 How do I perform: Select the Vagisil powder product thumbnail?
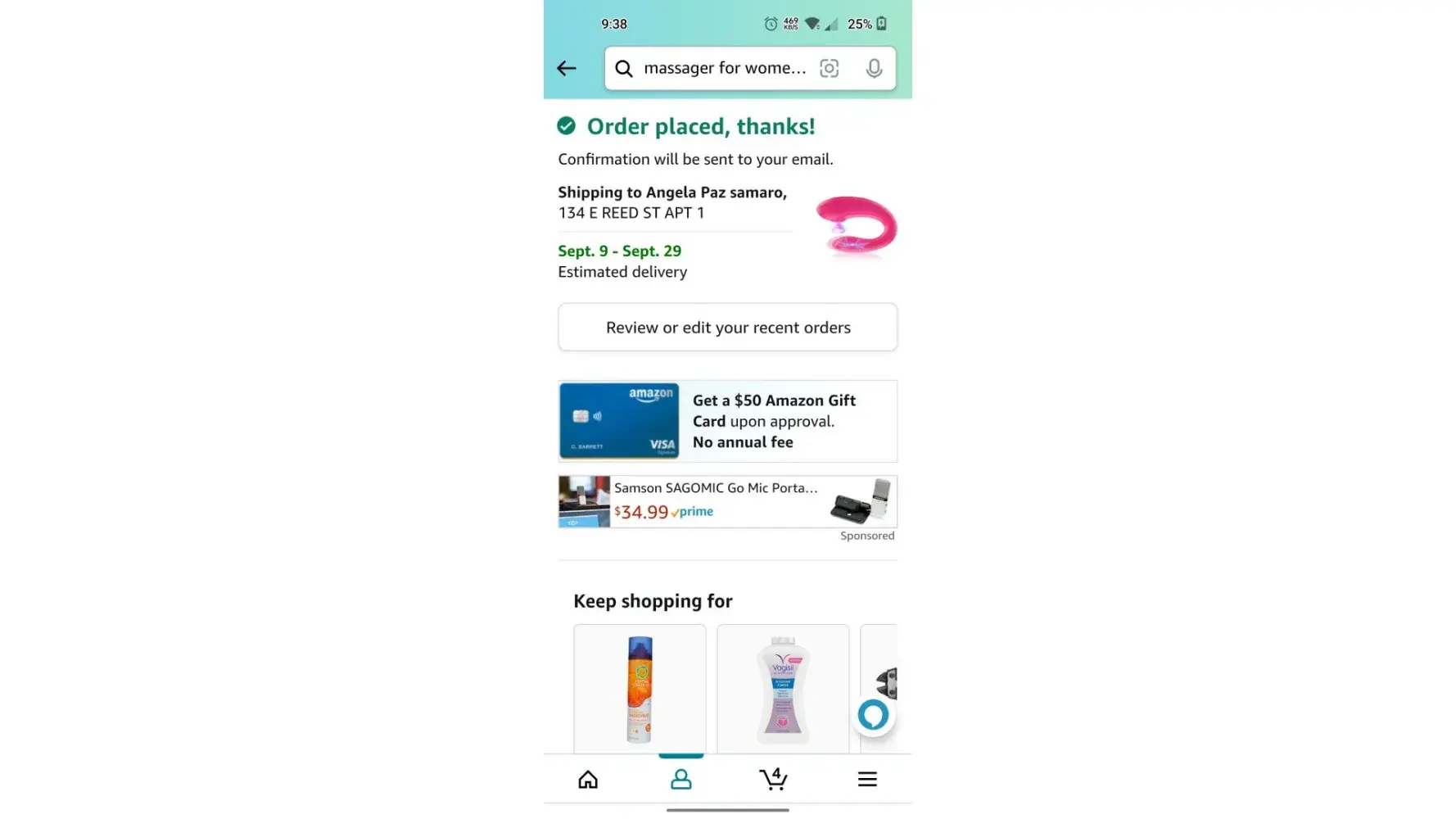tap(783, 689)
